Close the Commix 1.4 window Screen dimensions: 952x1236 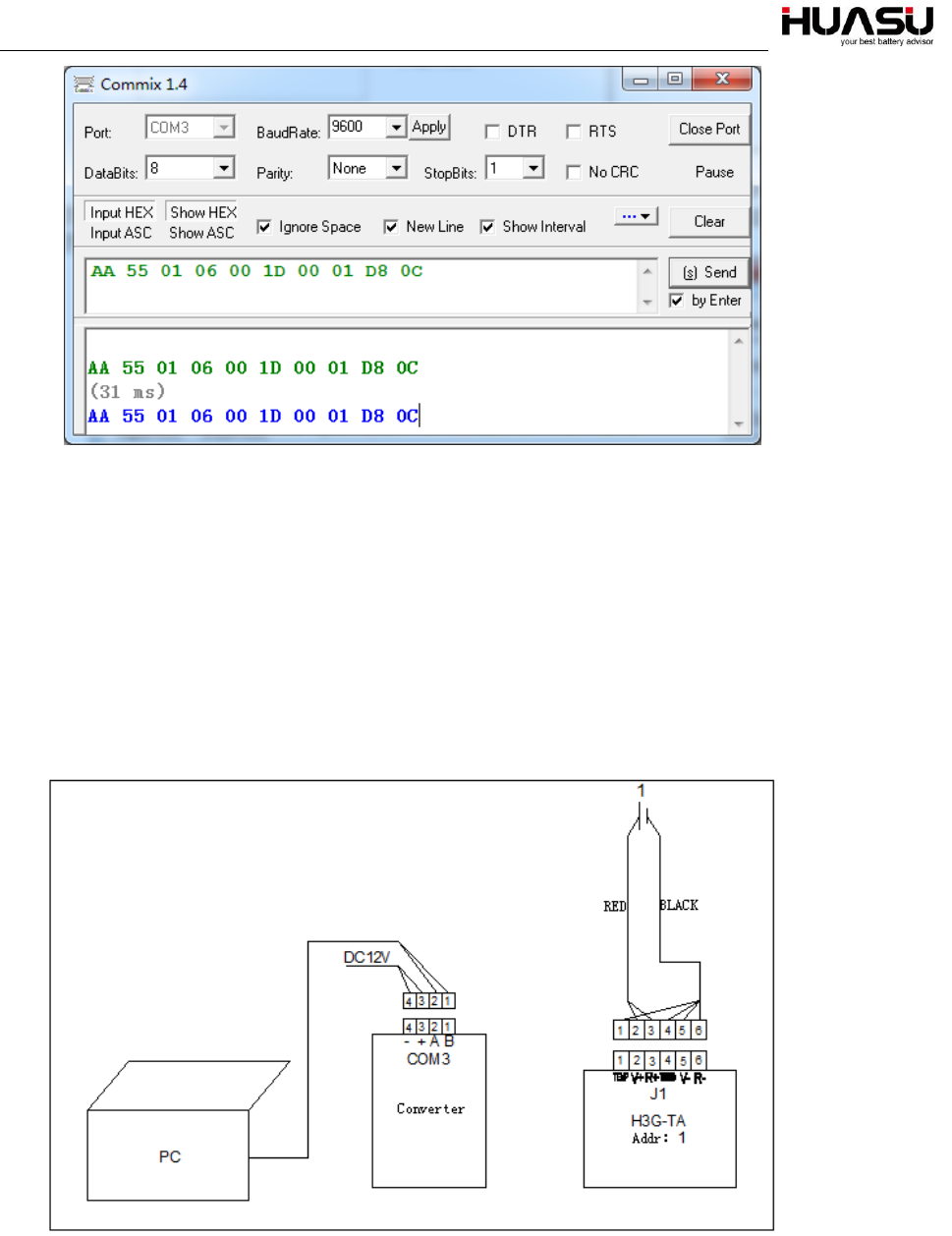pyautogui.click(x=722, y=80)
